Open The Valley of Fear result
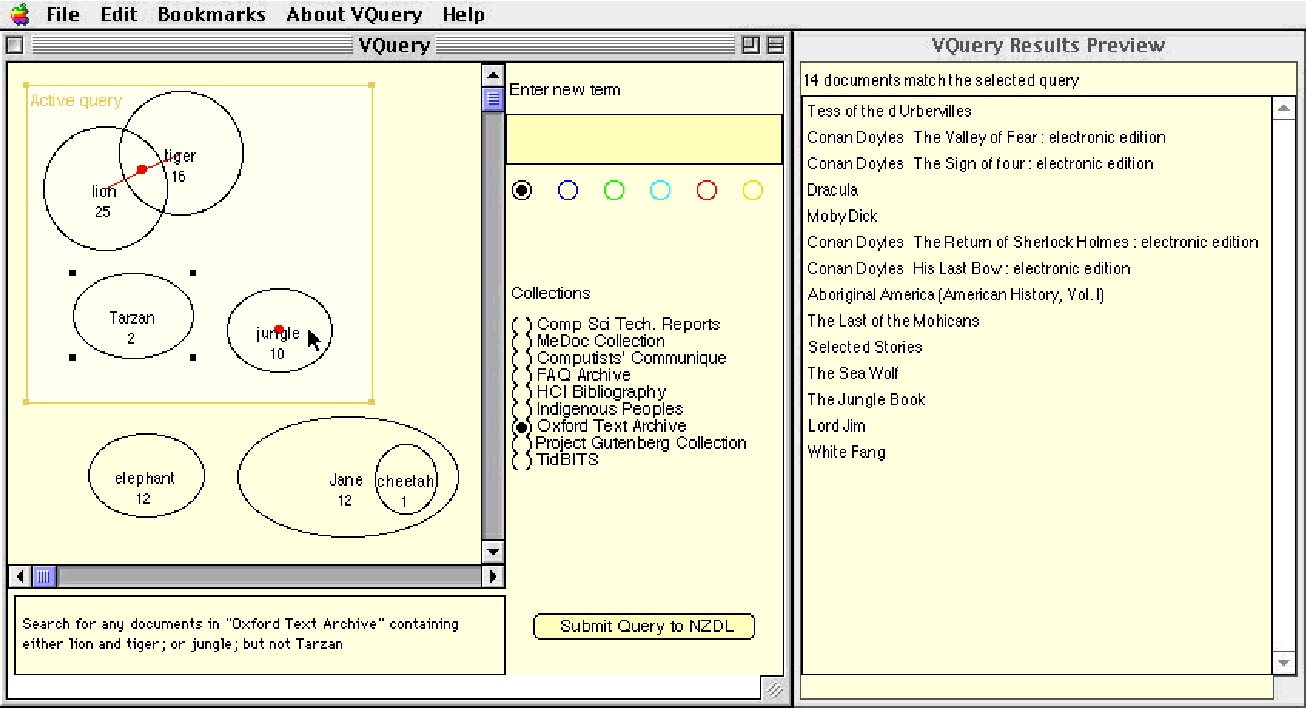The width and height of the screenshot is (1306, 708). tap(986, 137)
